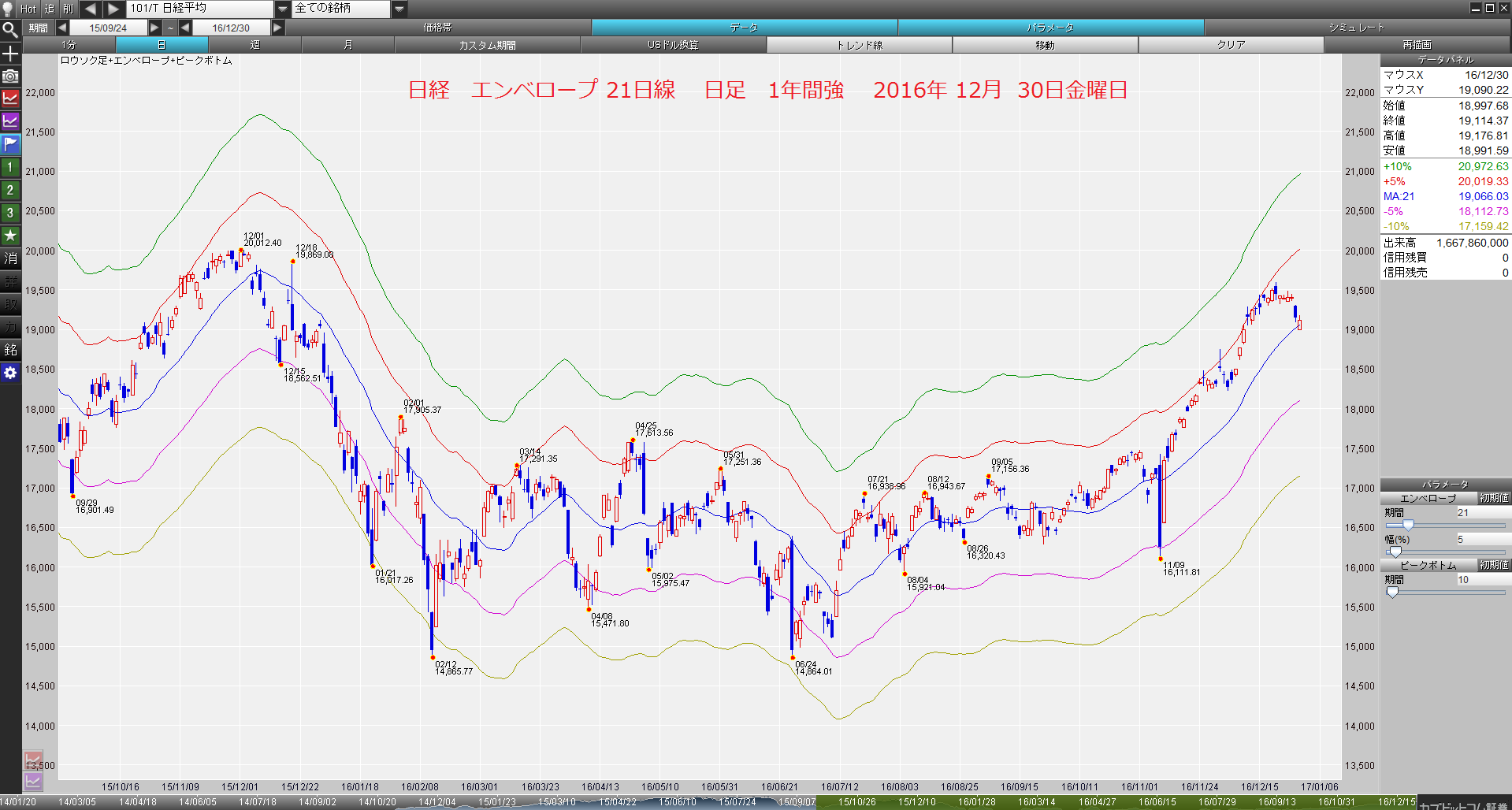The height and width of the screenshot is (810, 1512).
Task: Toggle USドル換算 conversion
Action: [x=673, y=45]
